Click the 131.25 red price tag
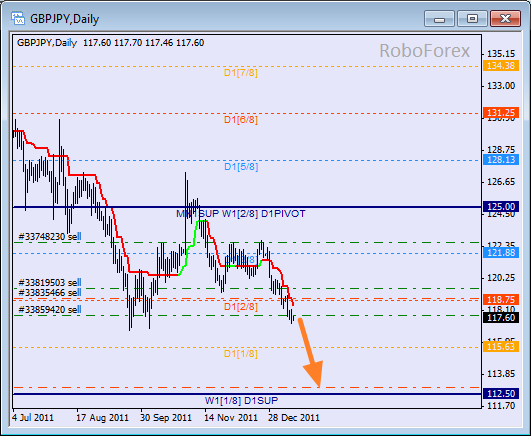The width and height of the screenshot is (531, 436). [501, 112]
